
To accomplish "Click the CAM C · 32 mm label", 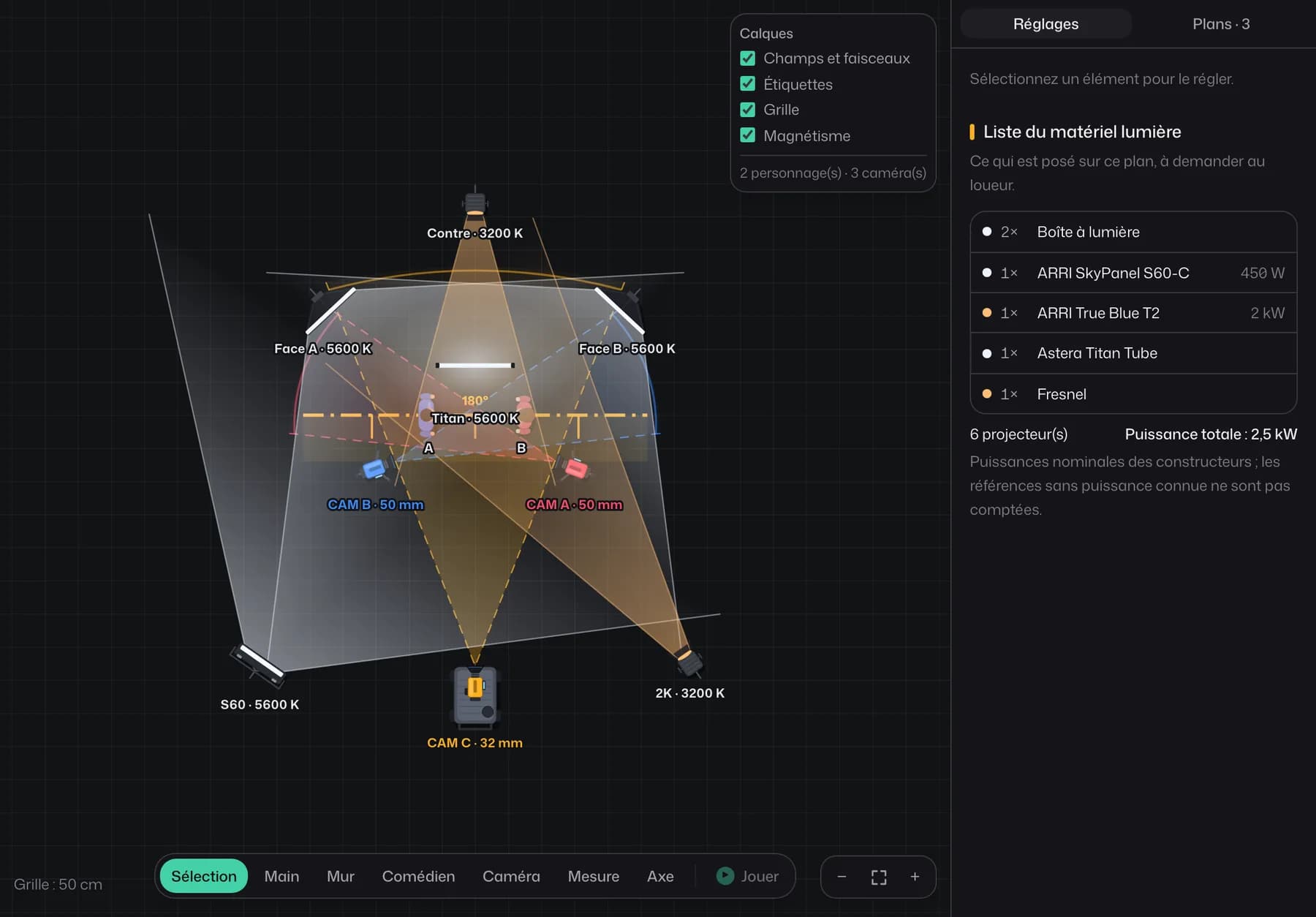I will click(475, 743).
